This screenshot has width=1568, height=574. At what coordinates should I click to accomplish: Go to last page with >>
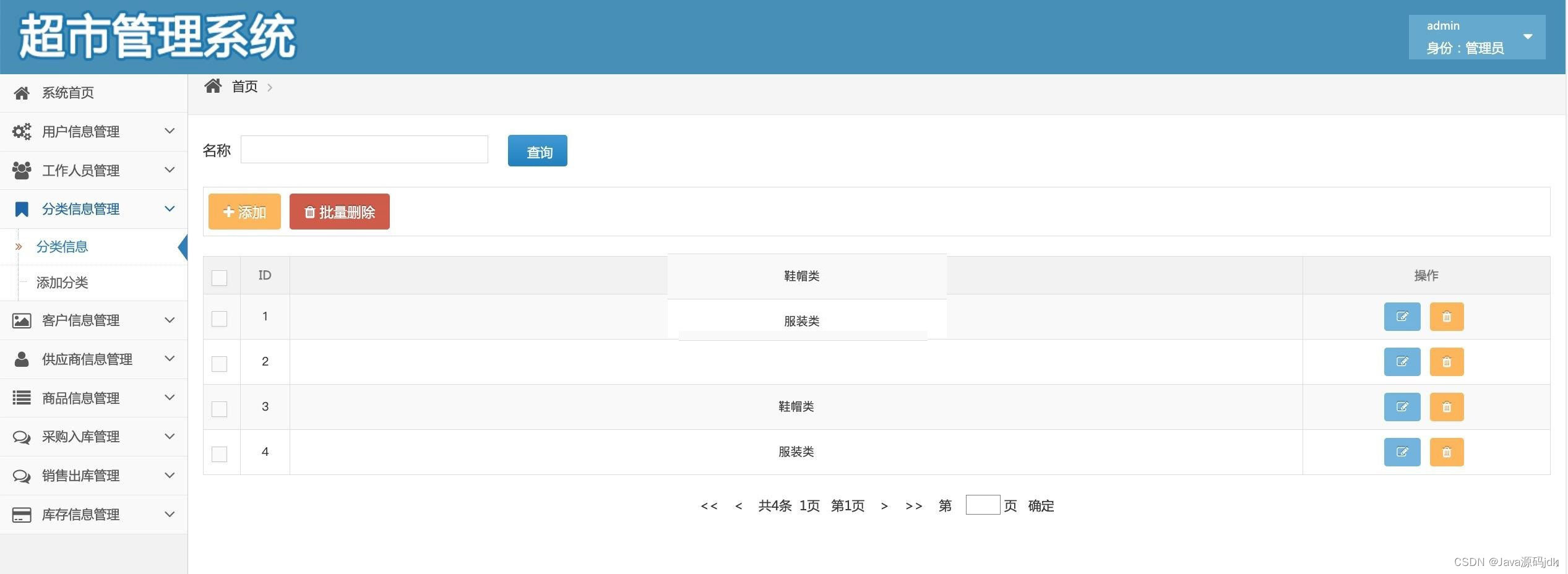[x=914, y=506]
